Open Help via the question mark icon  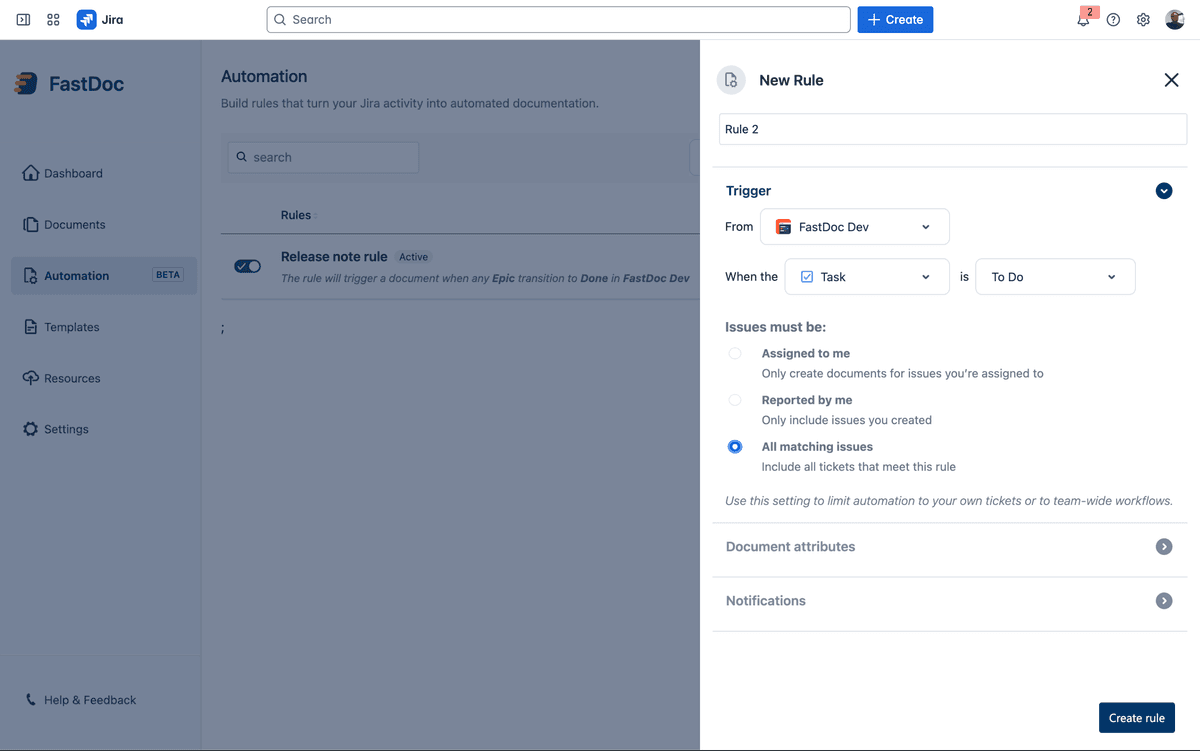click(x=1113, y=19)
